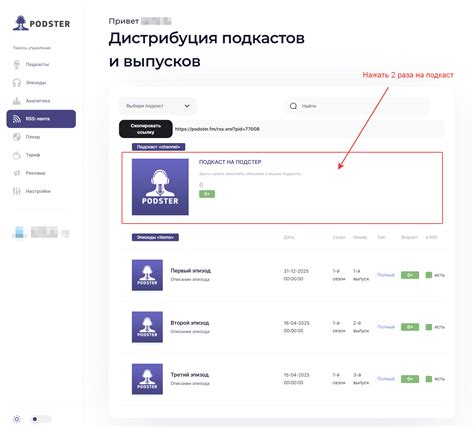This screenshot has height=428, width=474.
Task: Toggle the dark/light theme switch
Action: point(41,419)
